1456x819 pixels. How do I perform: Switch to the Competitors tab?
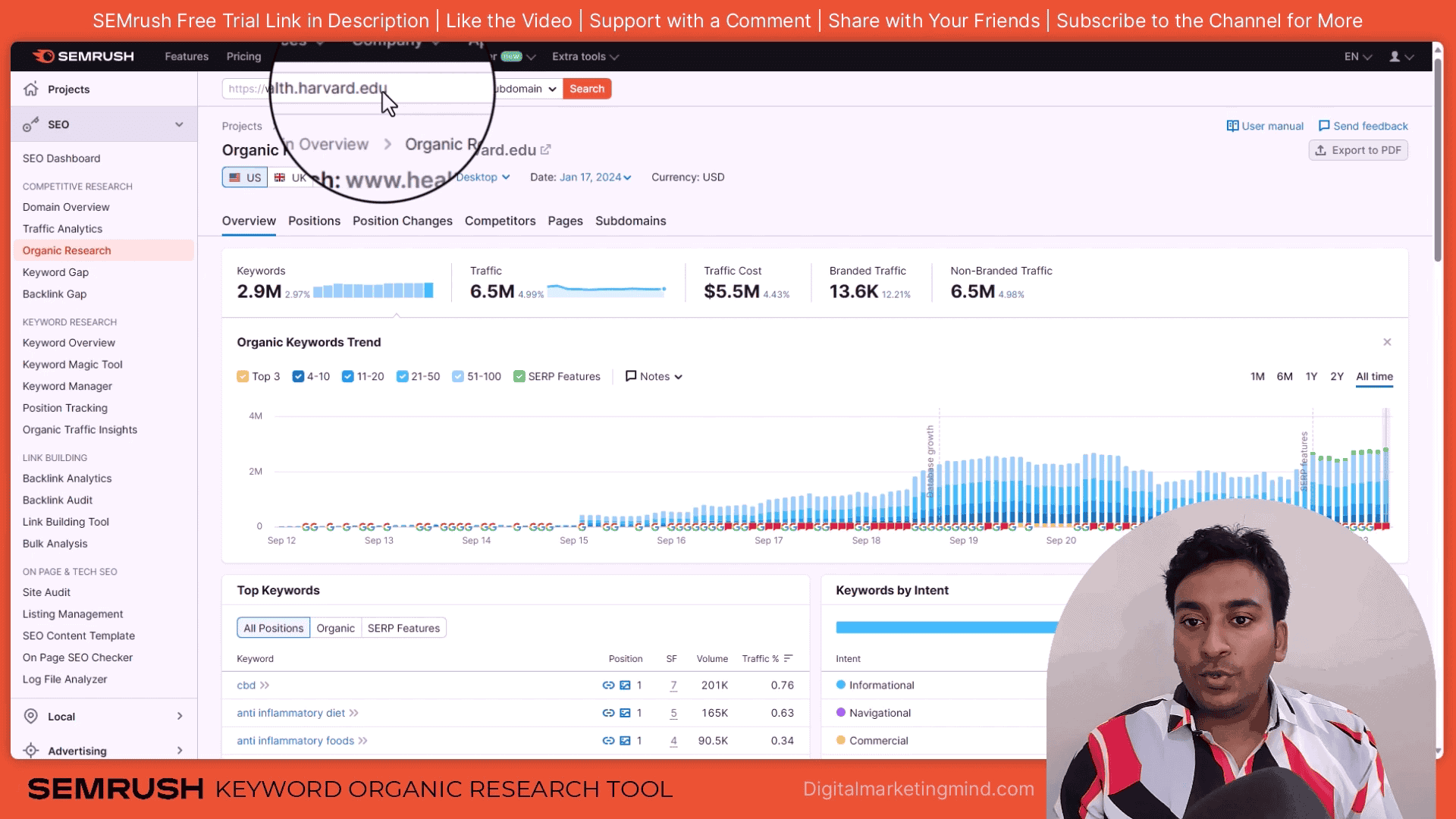tap(500, 221)
